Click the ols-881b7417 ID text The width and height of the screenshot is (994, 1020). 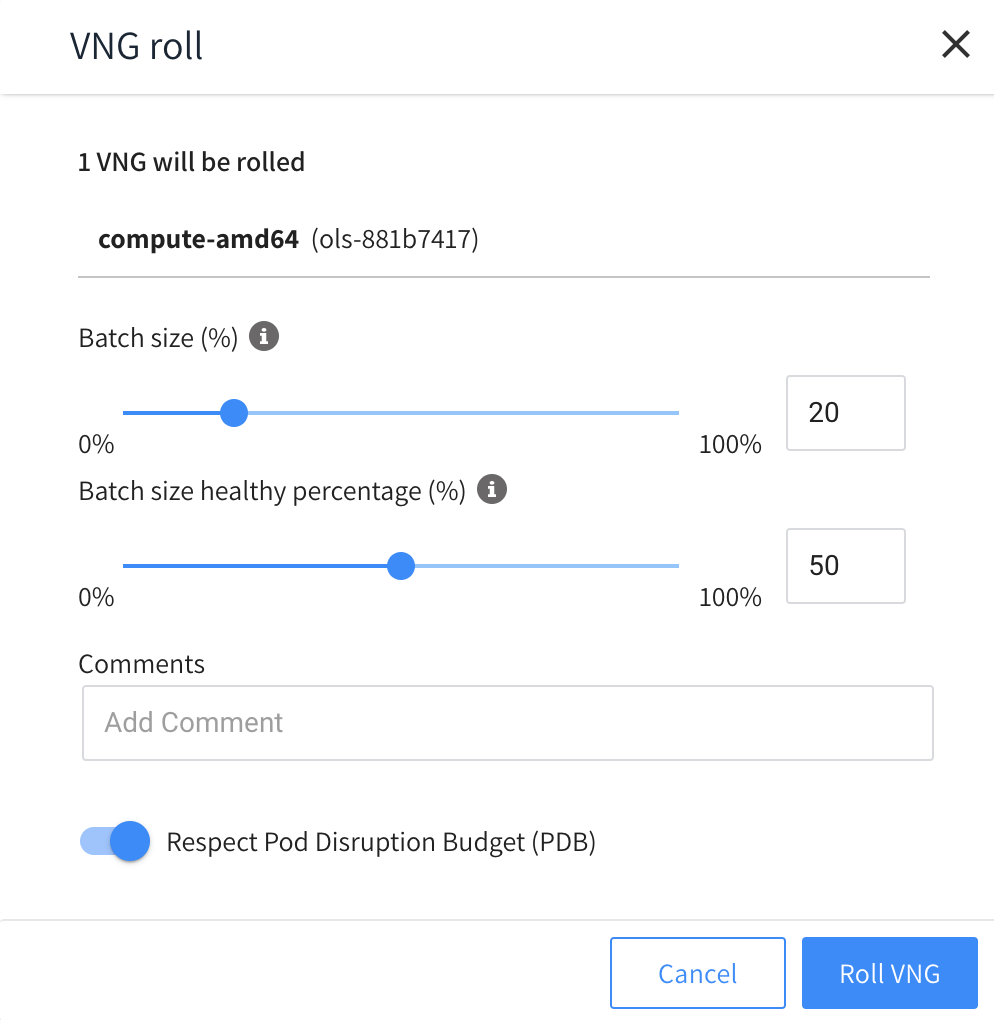(395, 240)
